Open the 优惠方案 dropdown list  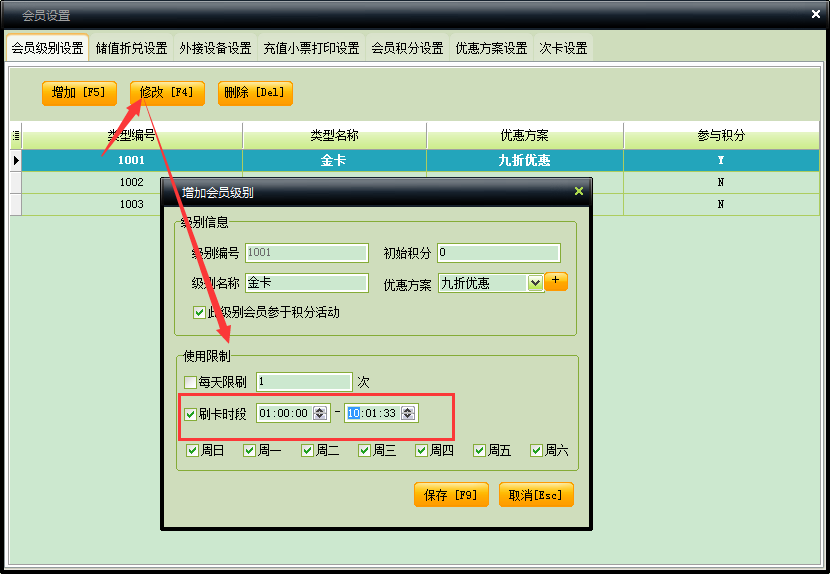pyautogui.click(x=535, y=283)
